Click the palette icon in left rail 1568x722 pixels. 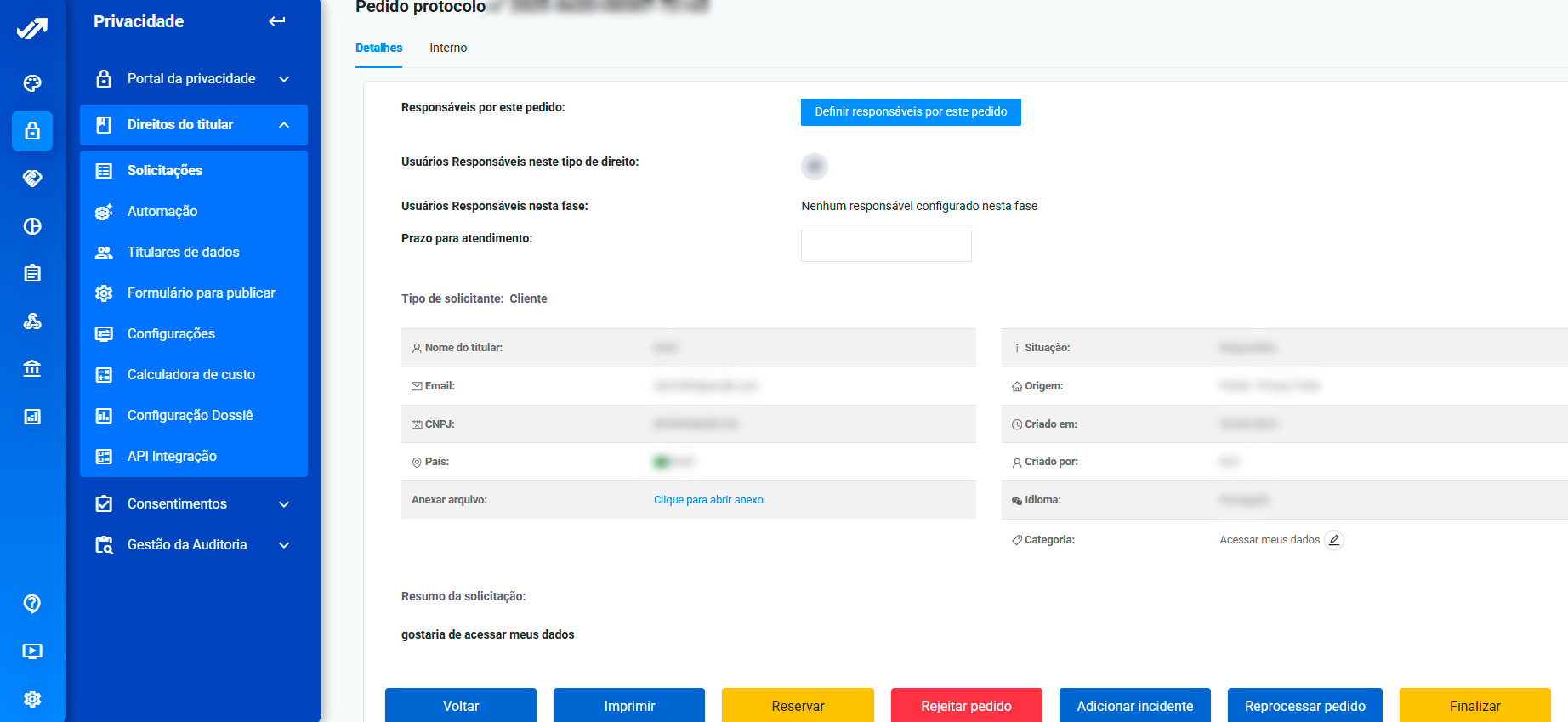pos(32,83)
